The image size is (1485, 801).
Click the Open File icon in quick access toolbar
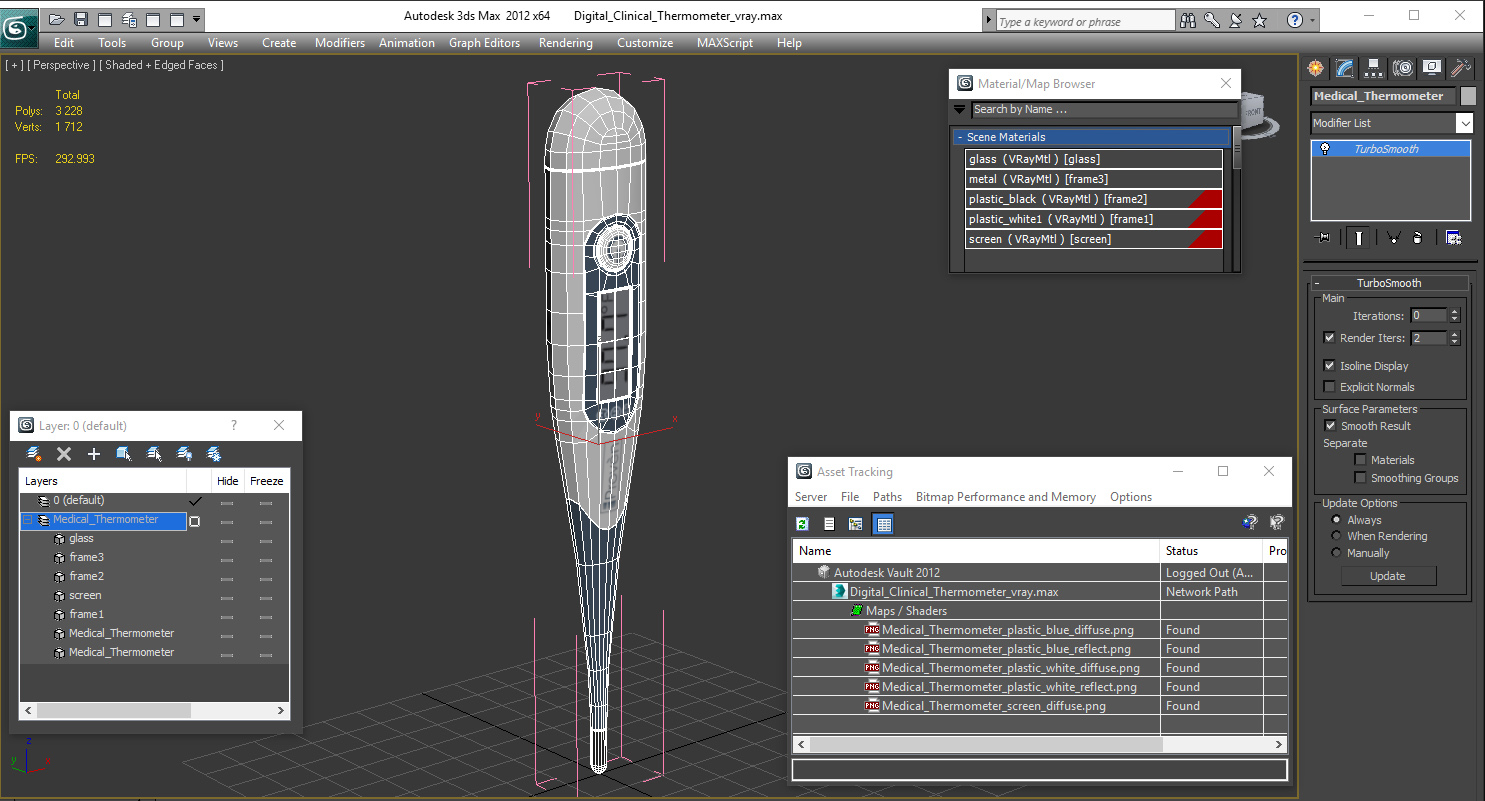[x=57, y=19]
